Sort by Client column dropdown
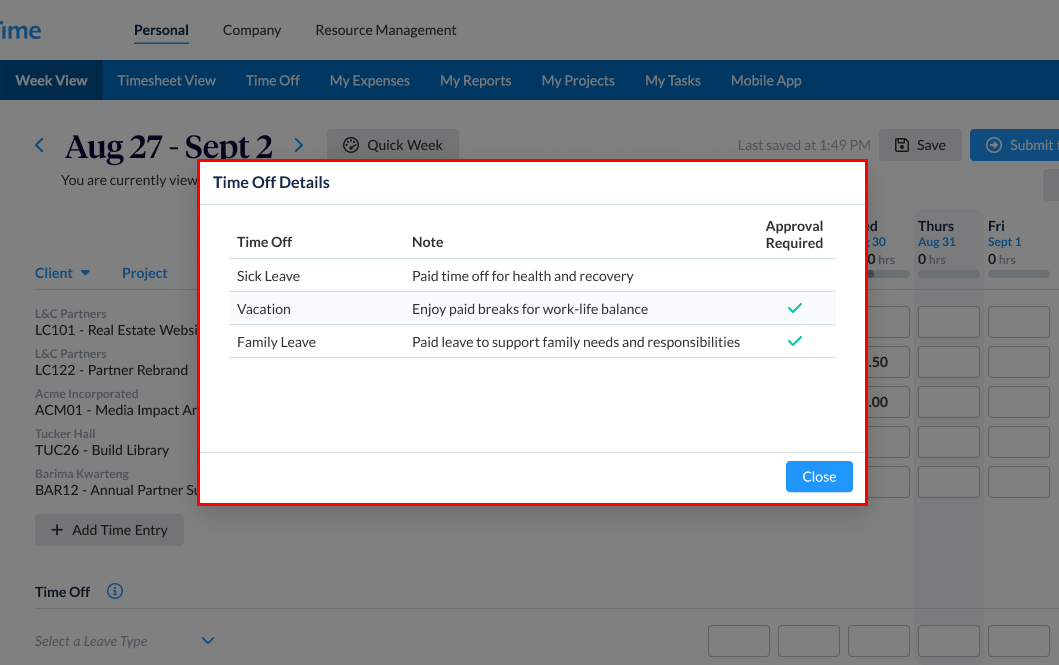The width and height of the screenshot is (1059, 665). [x=62, y=273]
